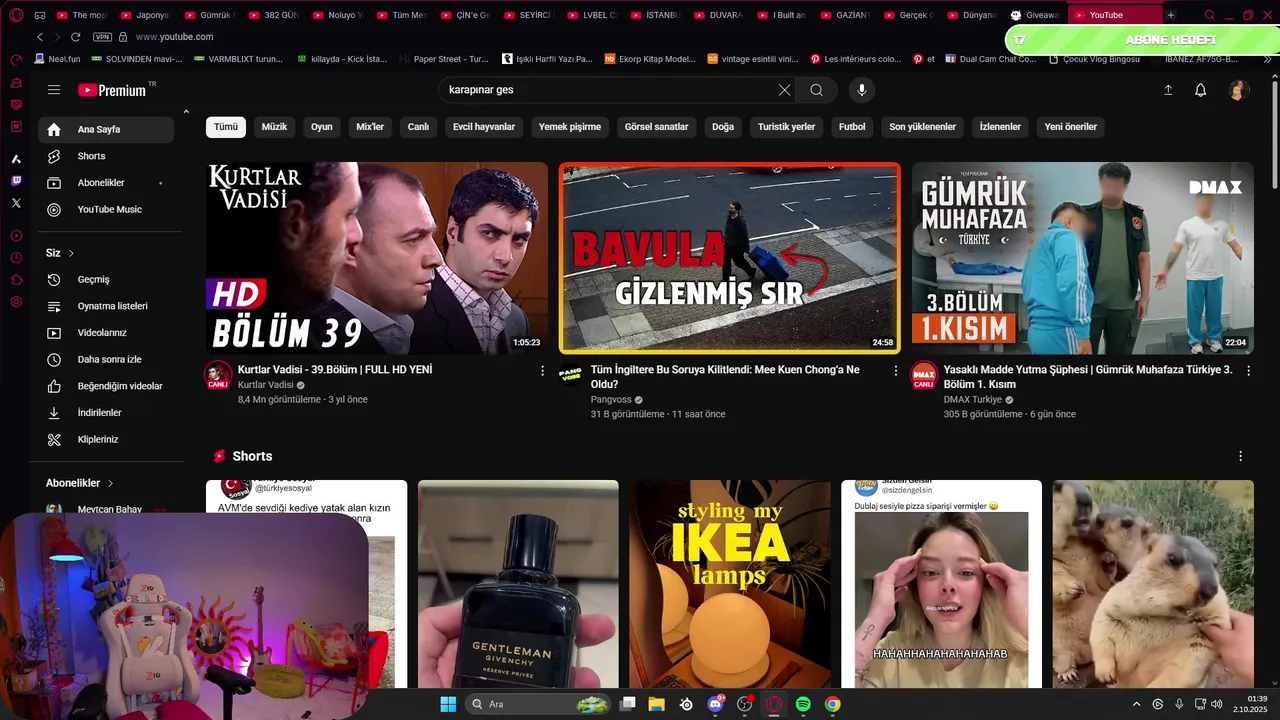Open Shorts shelf three-dot menu
This screenshot has height=720, width=1280.
click(x=1241, y=456)
